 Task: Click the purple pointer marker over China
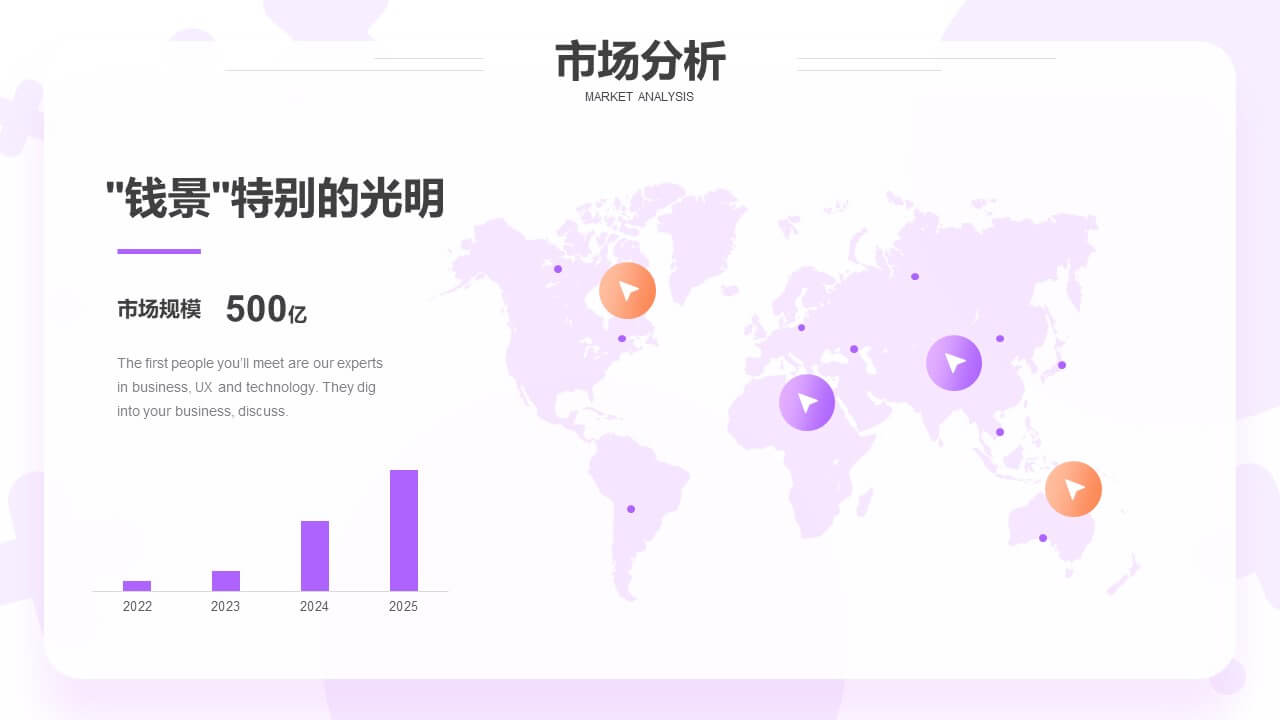[x=954, y=363]
